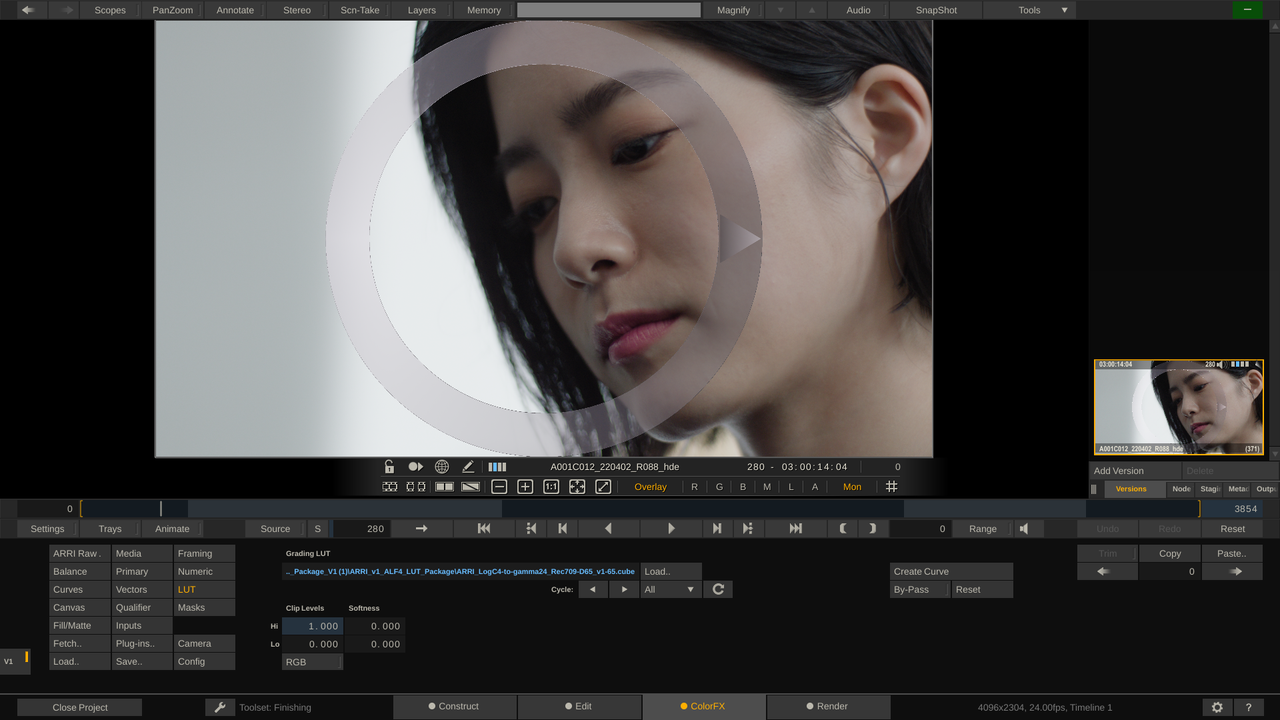1280x720 pixels.
Task: Click the Create Curve button
Action: pos(951,572)
